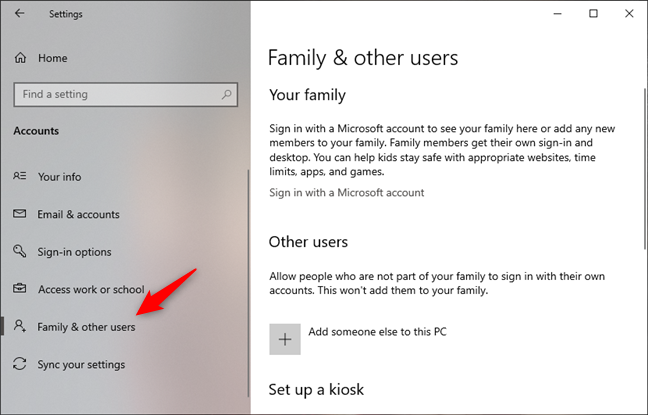Click the Sign-in options key icon

click(x=19, y=251)
